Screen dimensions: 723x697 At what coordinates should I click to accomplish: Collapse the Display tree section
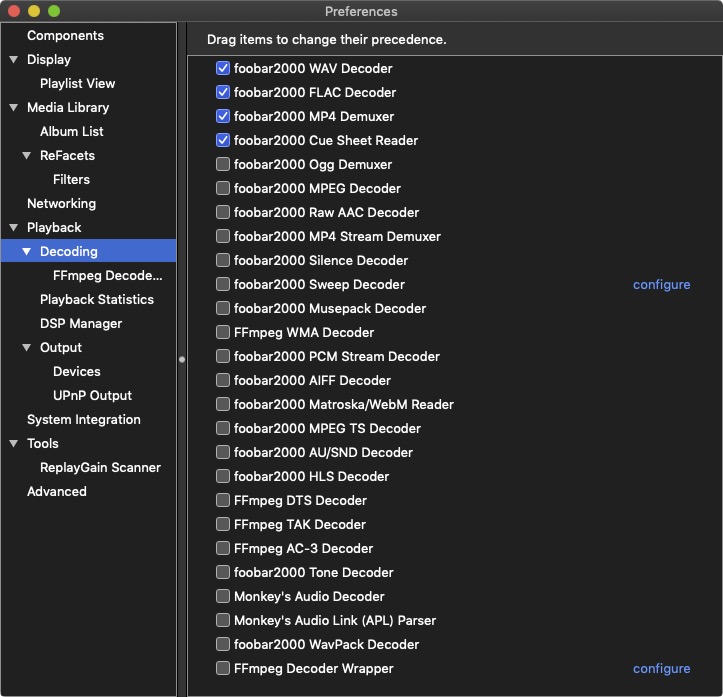click(x=14, y=60)
